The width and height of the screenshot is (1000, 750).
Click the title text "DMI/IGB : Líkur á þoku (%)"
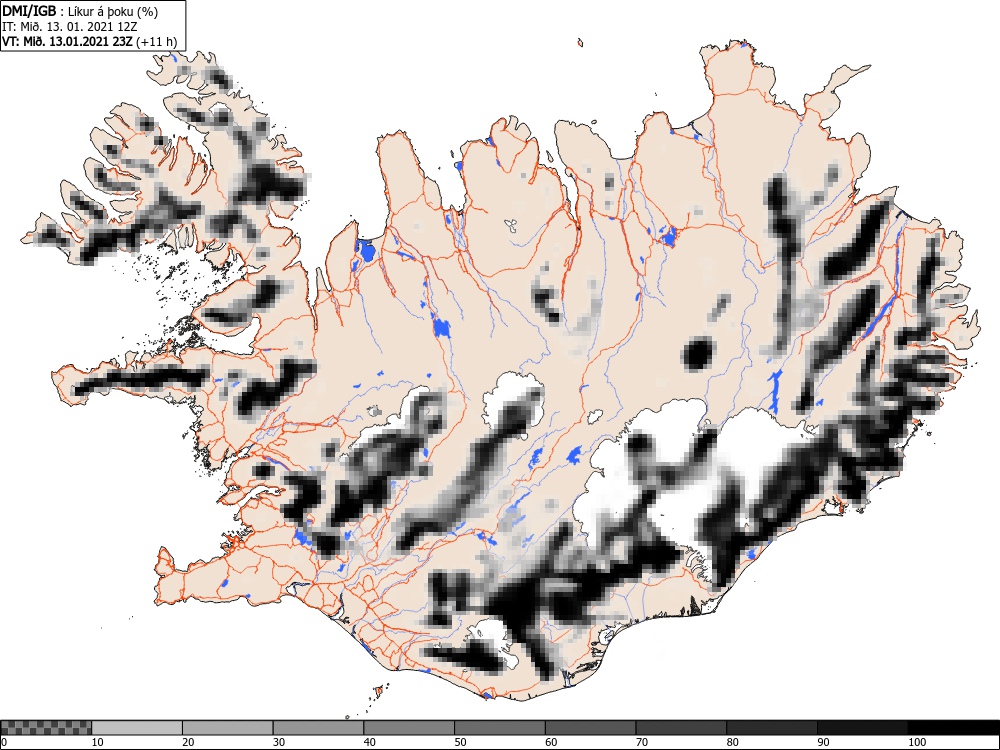(80, 11)
